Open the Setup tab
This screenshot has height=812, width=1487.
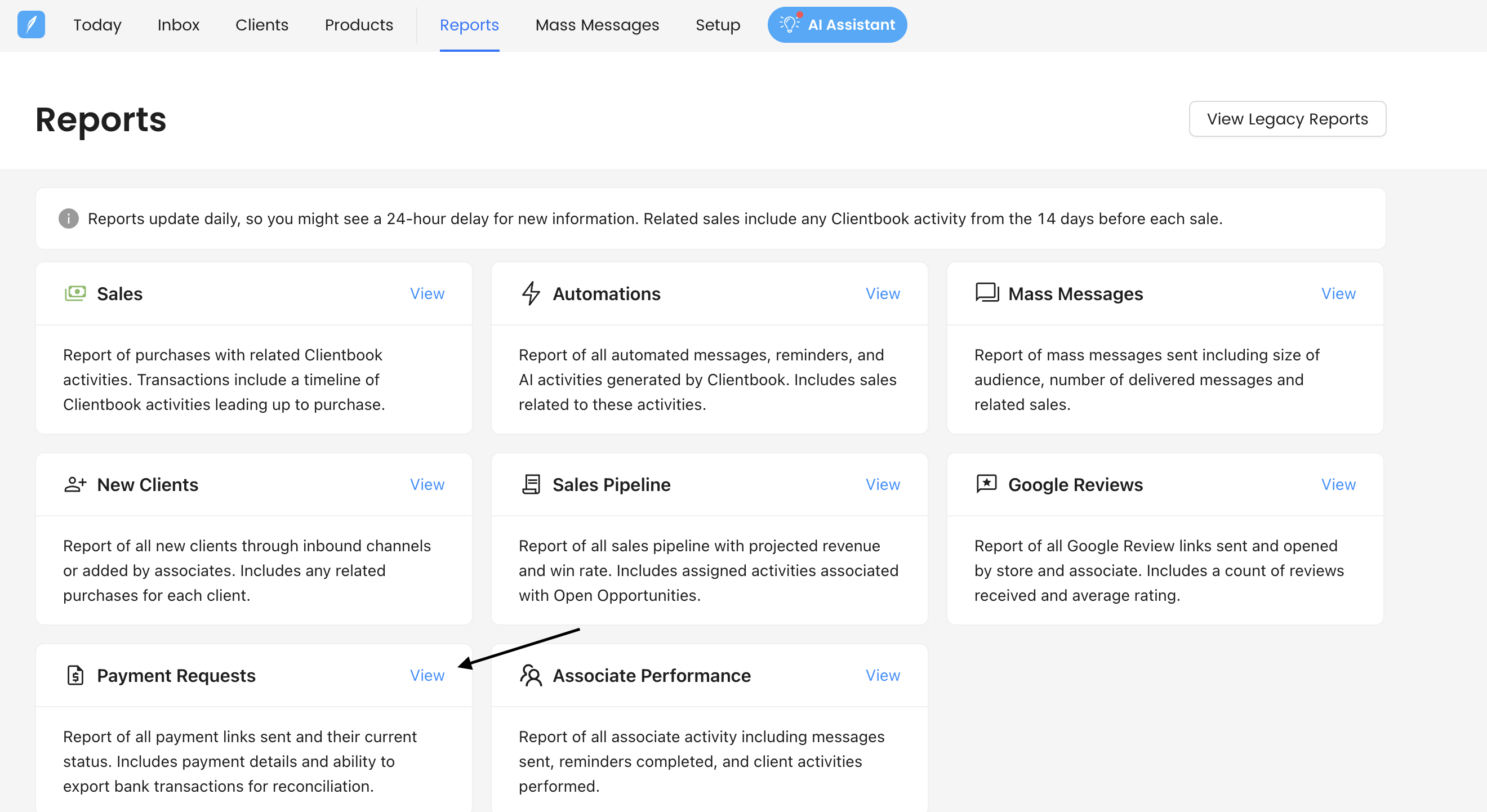click(718, 25)
